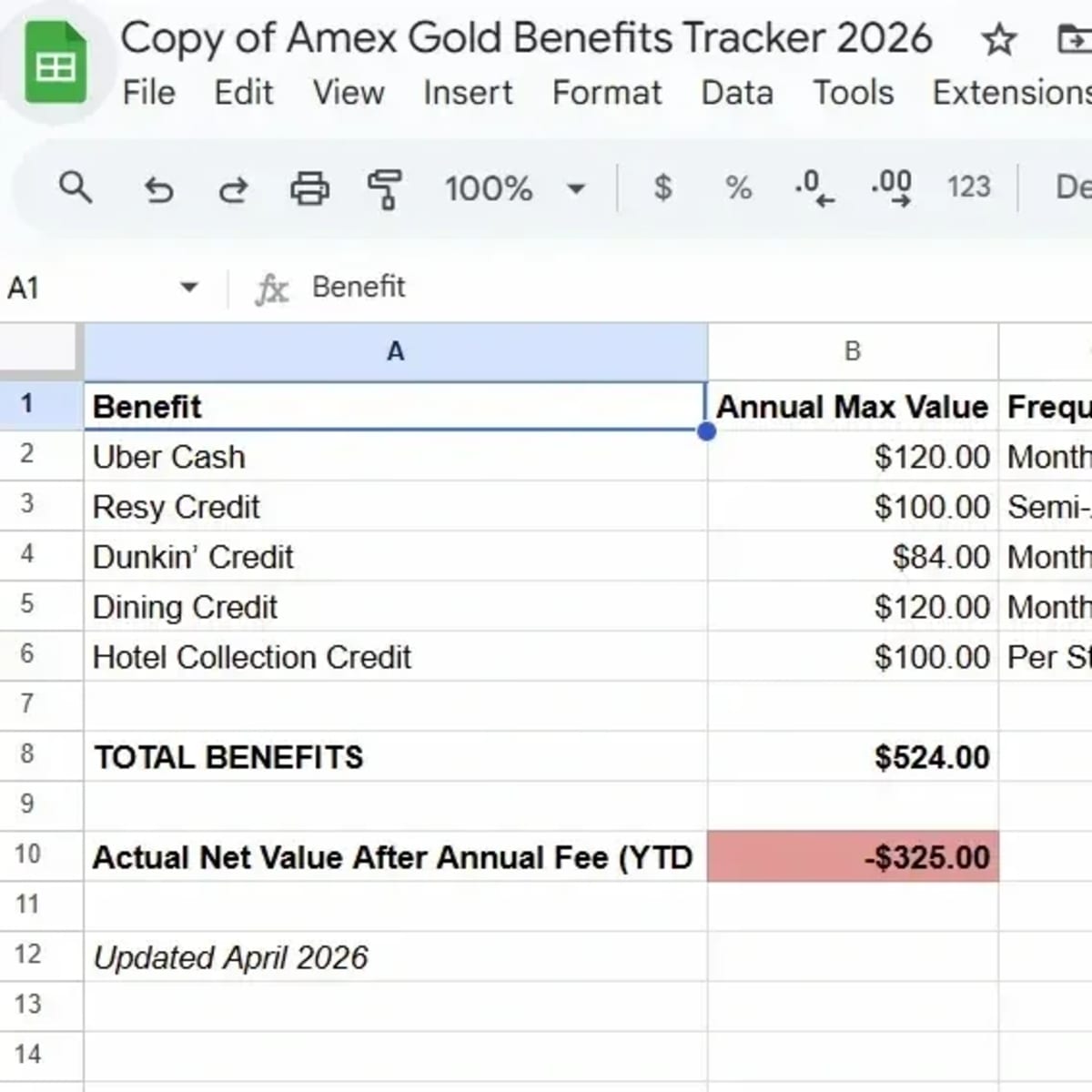1092x1092 pixels.
Task: Select row 1 header
Action: 41,405
